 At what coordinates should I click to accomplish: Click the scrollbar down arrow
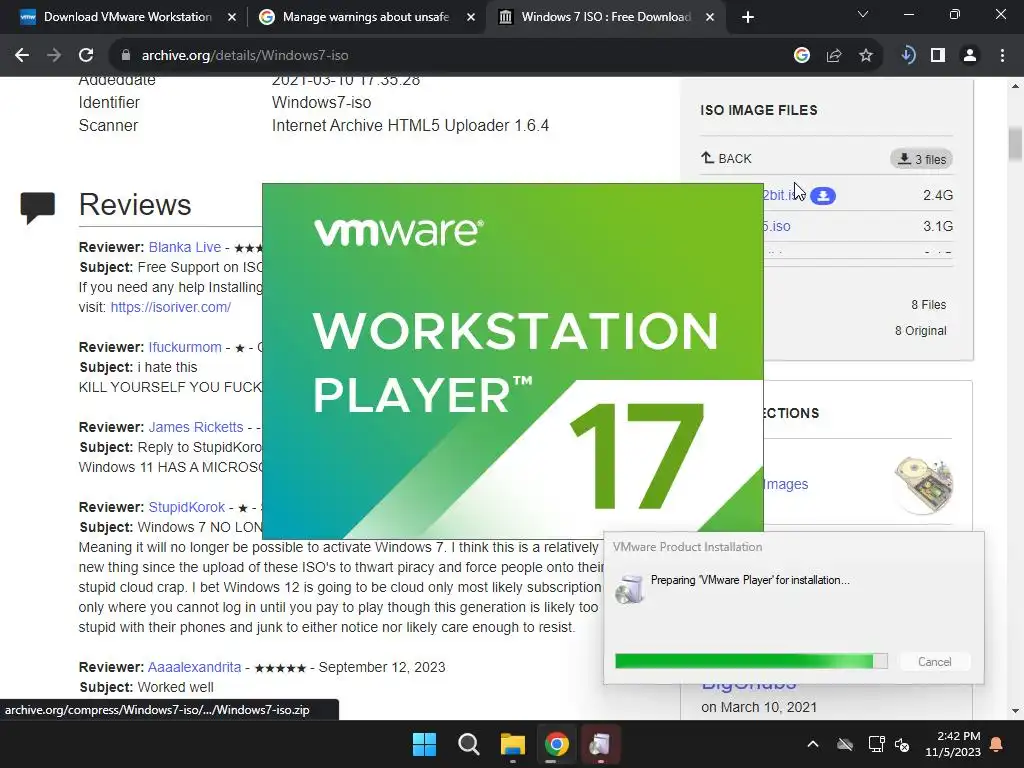[x=1015, y=711]
